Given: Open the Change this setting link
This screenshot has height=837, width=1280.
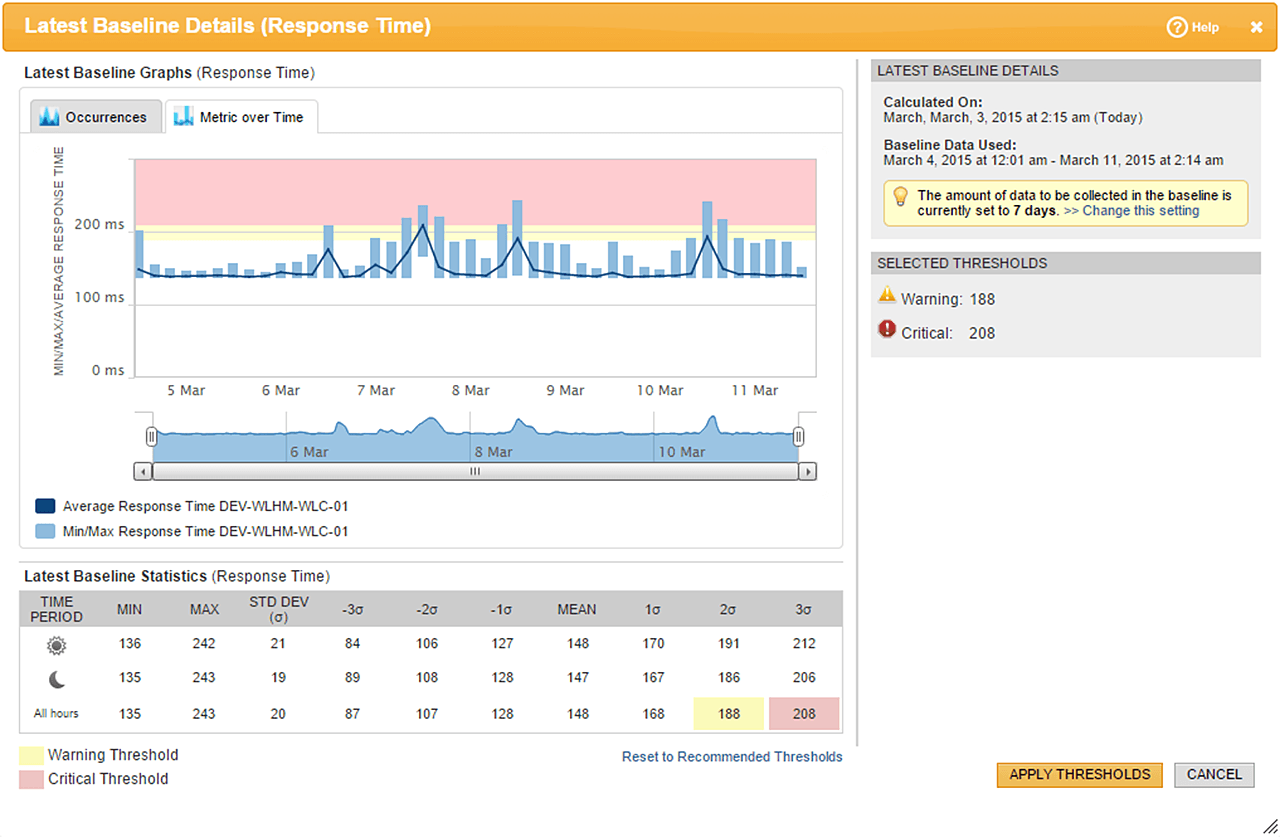Looking at the screenshot, I should point(1131,211).
